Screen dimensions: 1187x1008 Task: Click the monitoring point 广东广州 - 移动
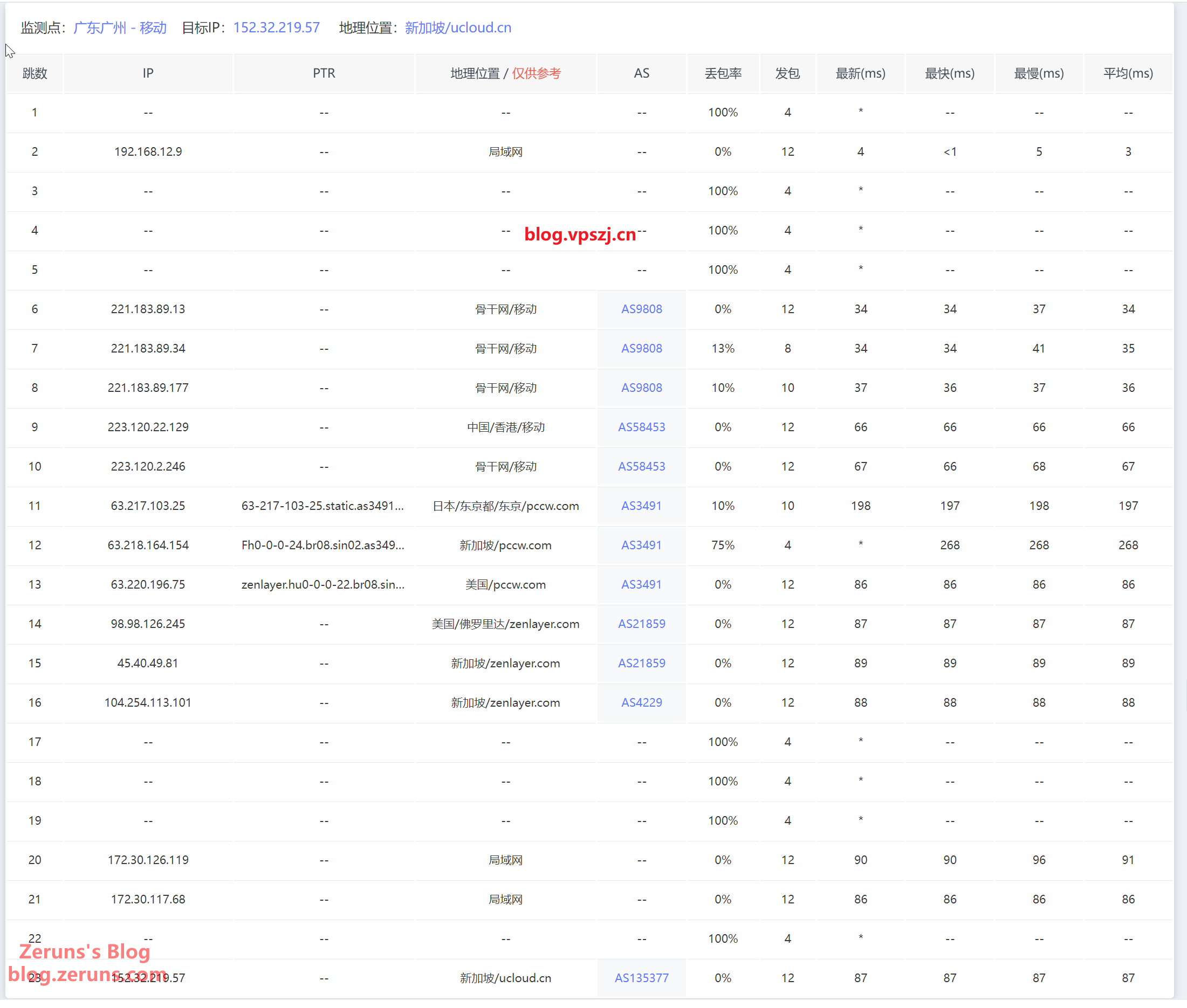coord(120,27)
